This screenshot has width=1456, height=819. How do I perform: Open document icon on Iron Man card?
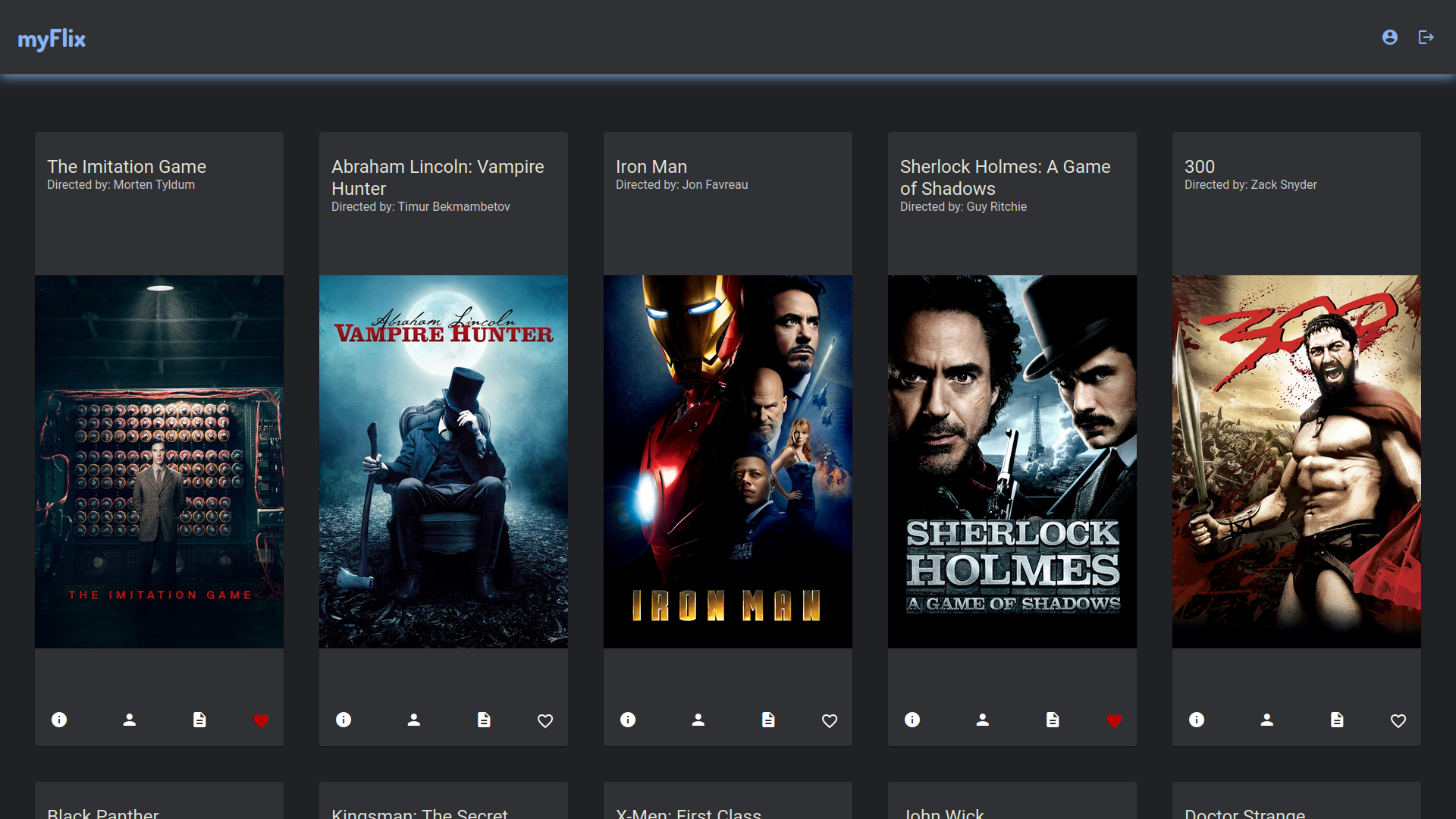coord(768,720)
